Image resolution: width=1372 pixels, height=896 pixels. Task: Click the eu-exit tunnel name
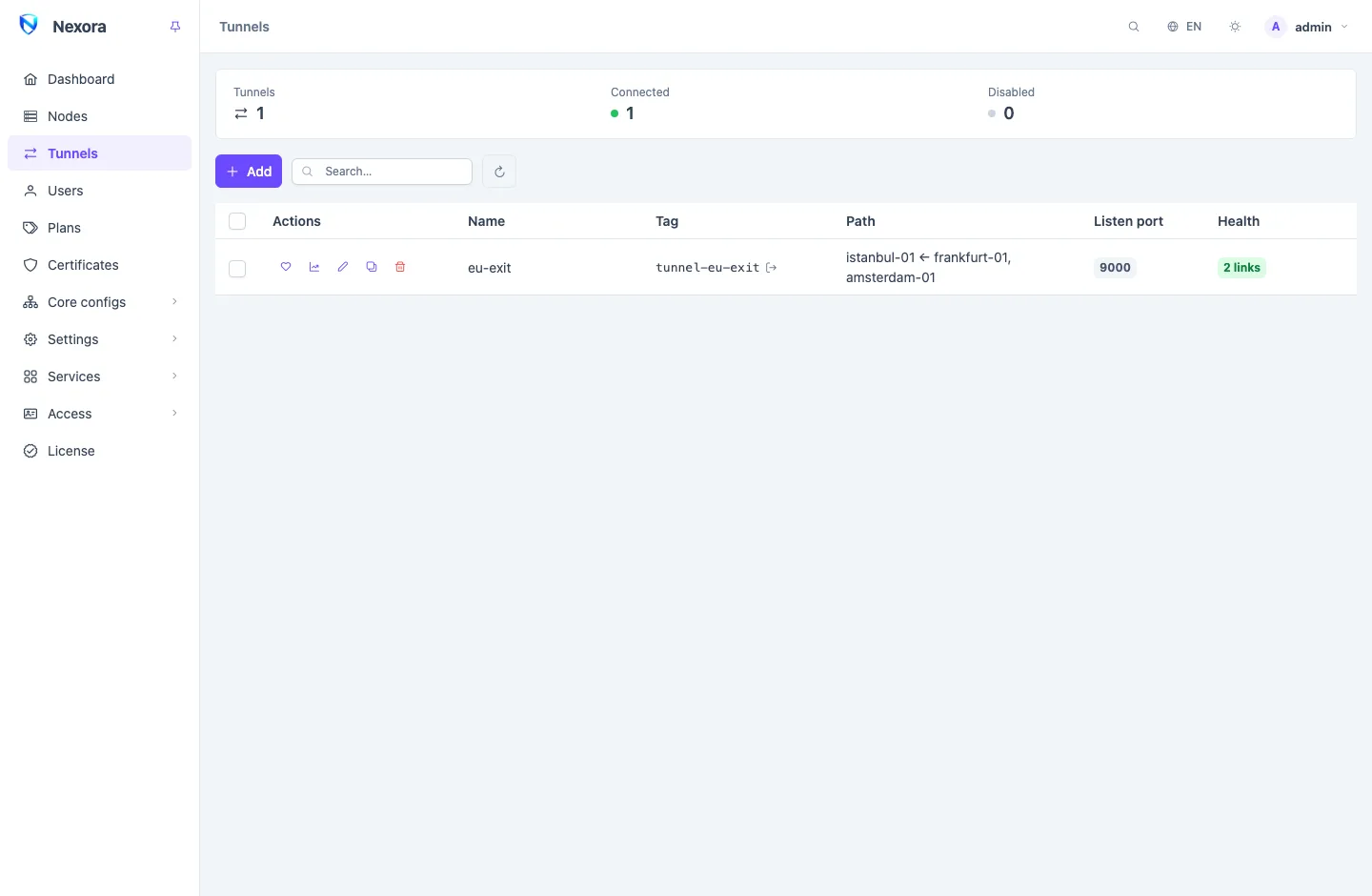coord(490,268)
